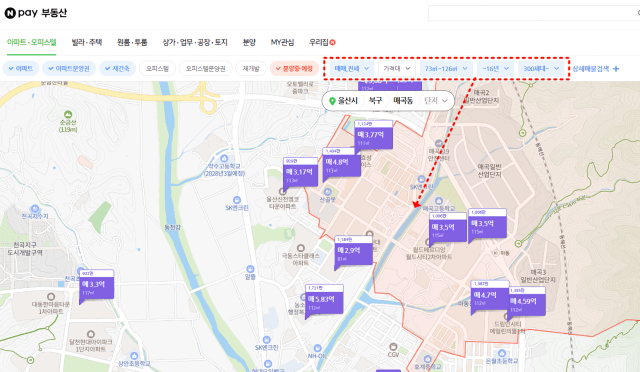The image size is (640, 372).
Task: Open the MY관심 tab
Action: coord(282,42)
